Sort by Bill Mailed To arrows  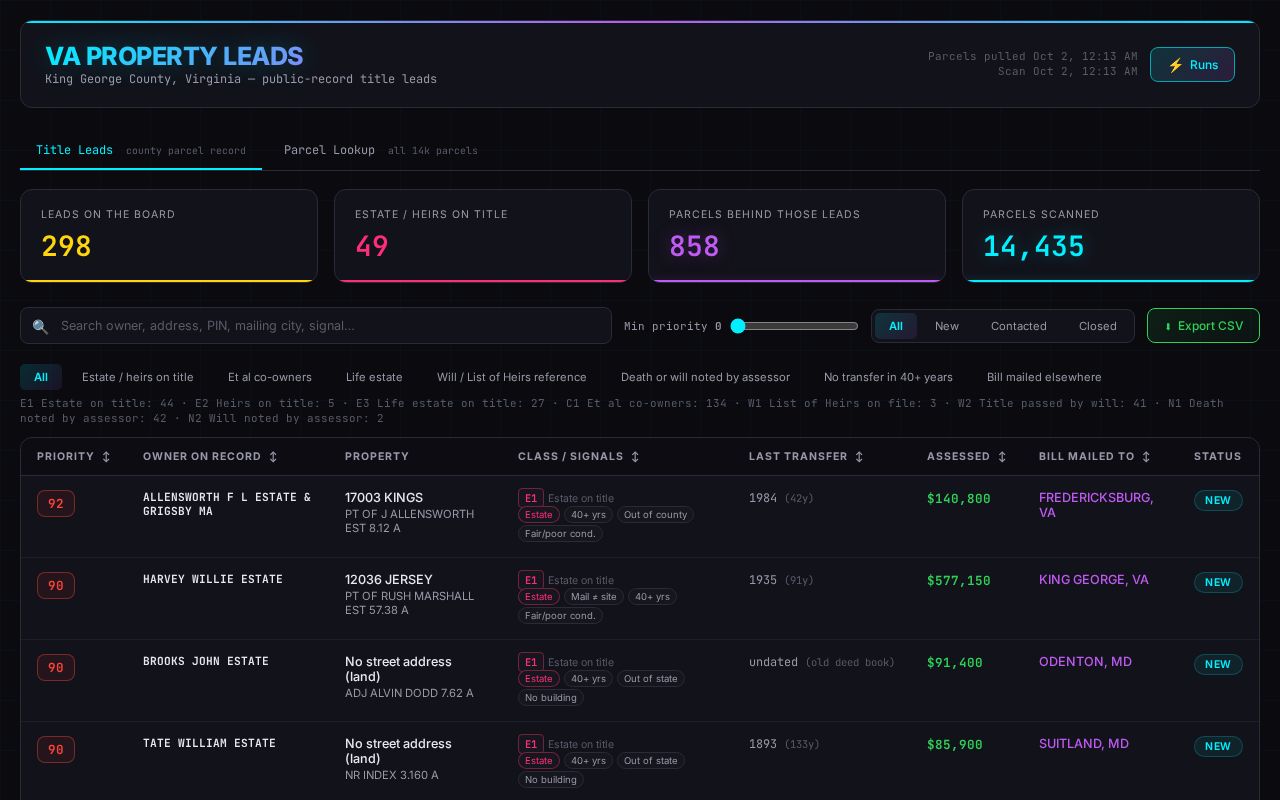coord(1146,457)
